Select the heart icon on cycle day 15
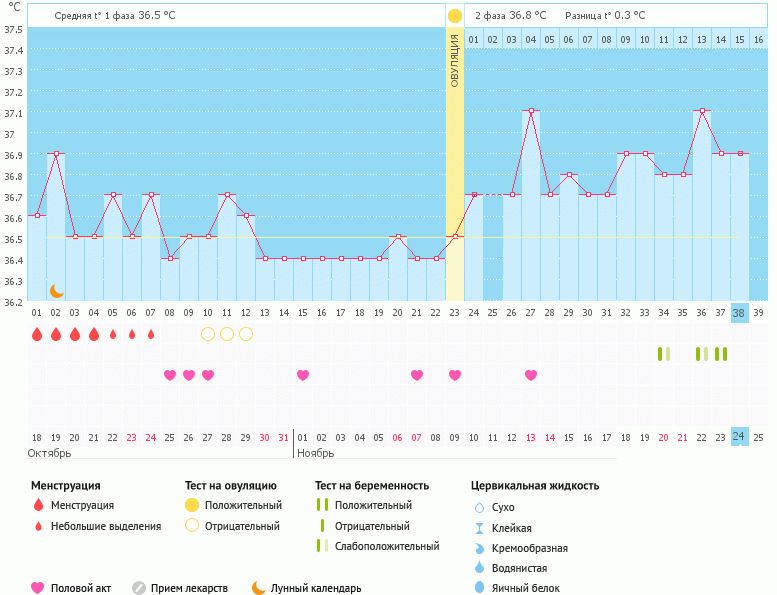 point(303,375)
